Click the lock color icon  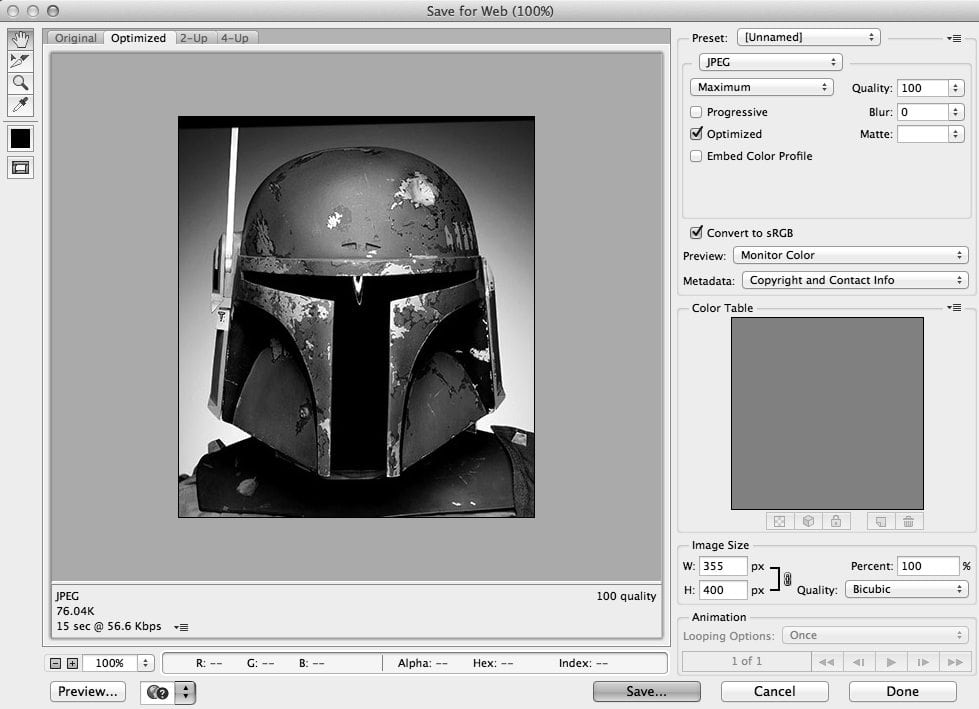[836, 521]
